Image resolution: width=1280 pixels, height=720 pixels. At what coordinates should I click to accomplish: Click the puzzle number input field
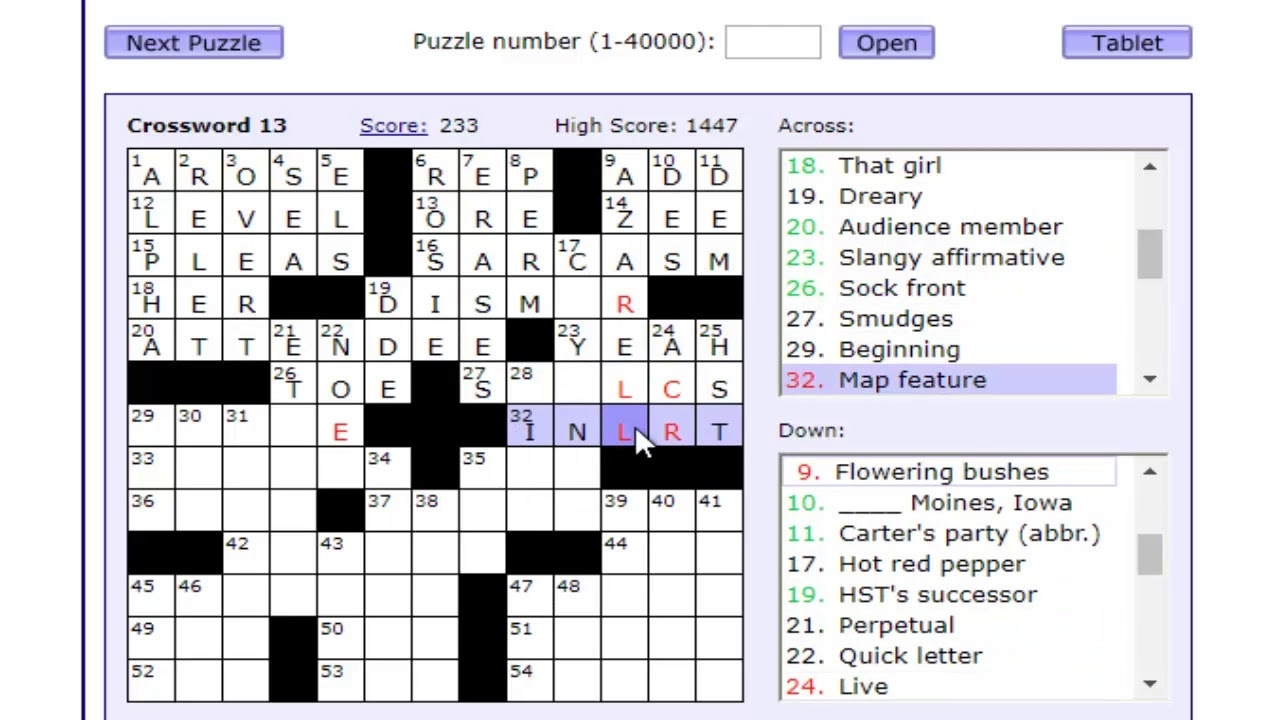point(772,42)
